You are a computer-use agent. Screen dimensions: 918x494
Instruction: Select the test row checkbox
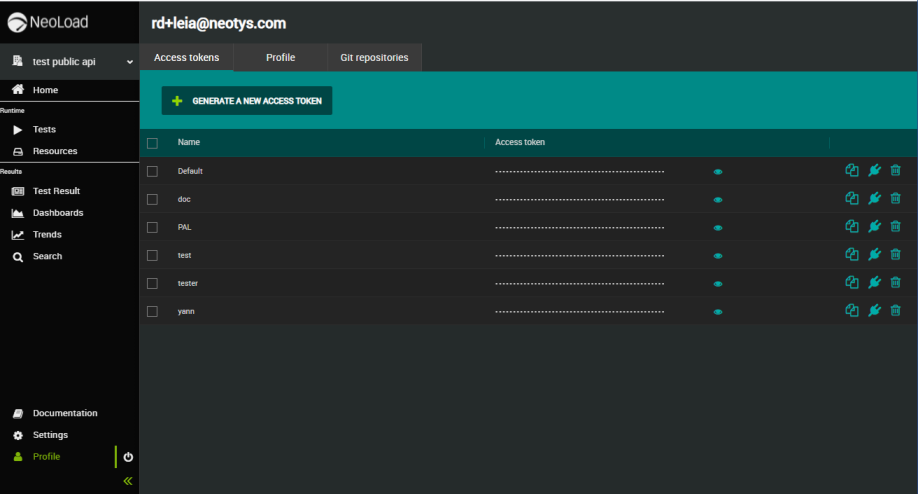(152, 256)
